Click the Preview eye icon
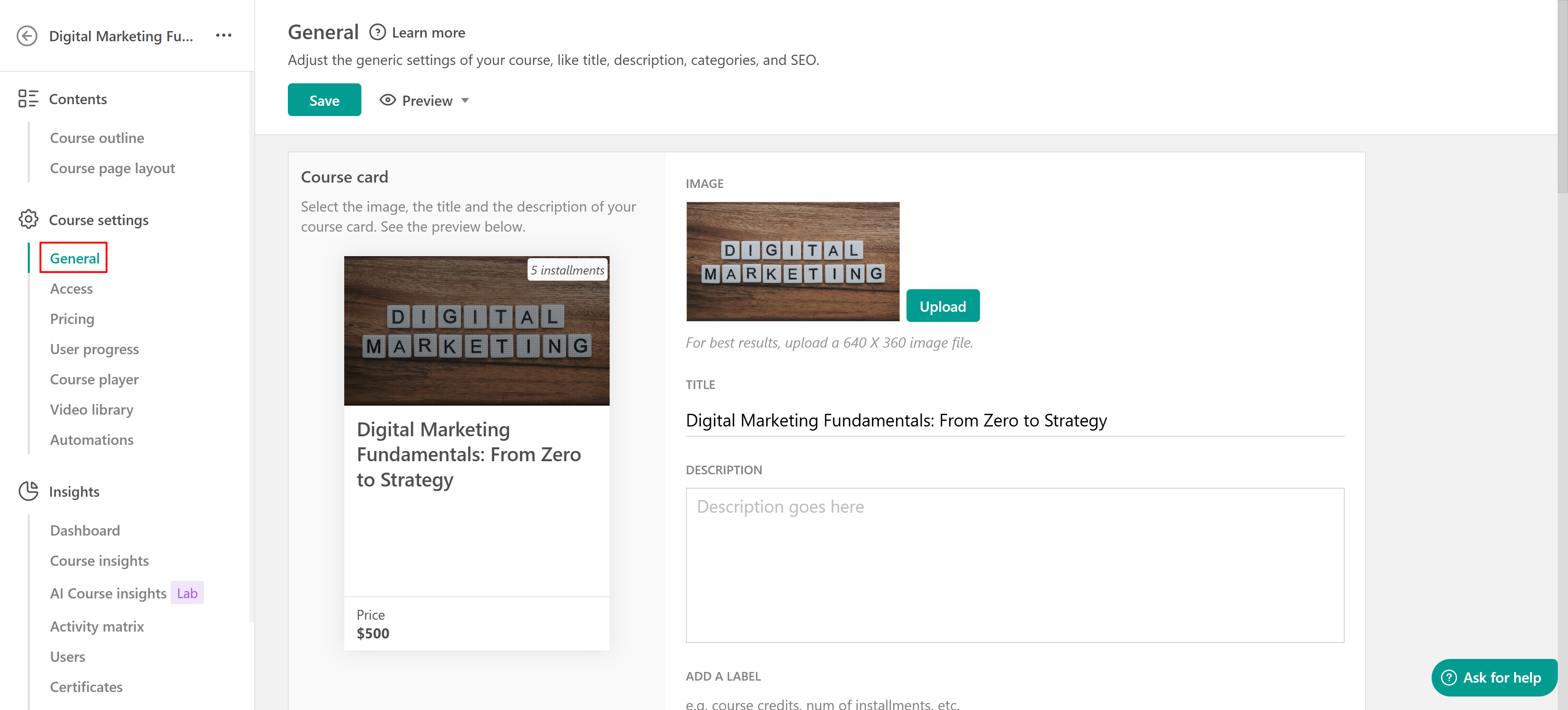The height and width of the screenshot is (710, 1568). [388, 100]
